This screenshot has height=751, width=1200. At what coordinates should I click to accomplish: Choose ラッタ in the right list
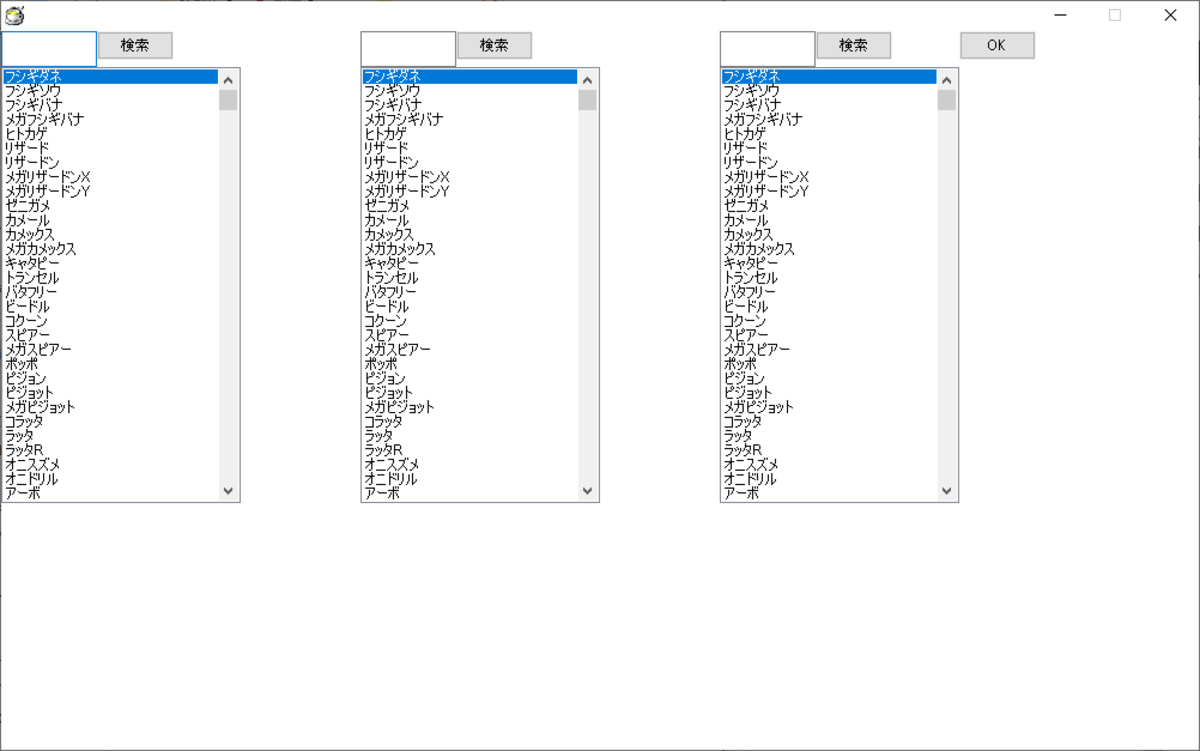tap(828, 436)
